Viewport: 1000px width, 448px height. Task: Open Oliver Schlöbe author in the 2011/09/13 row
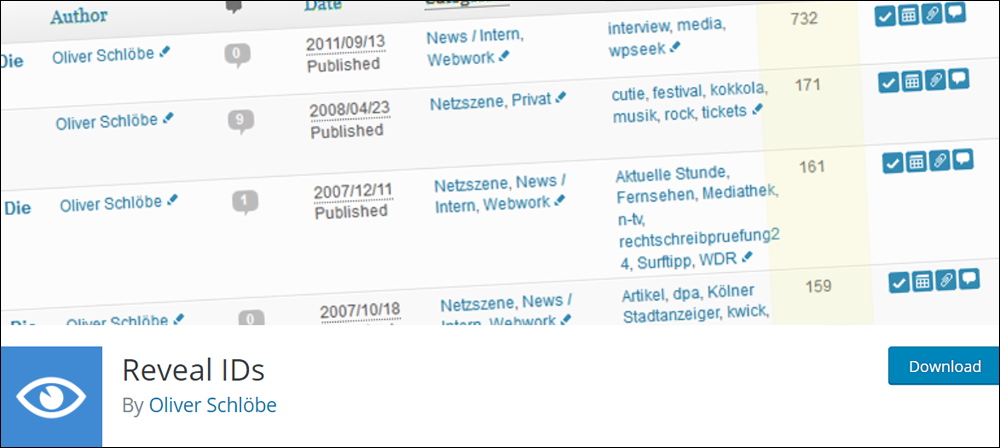click(103, 55)
